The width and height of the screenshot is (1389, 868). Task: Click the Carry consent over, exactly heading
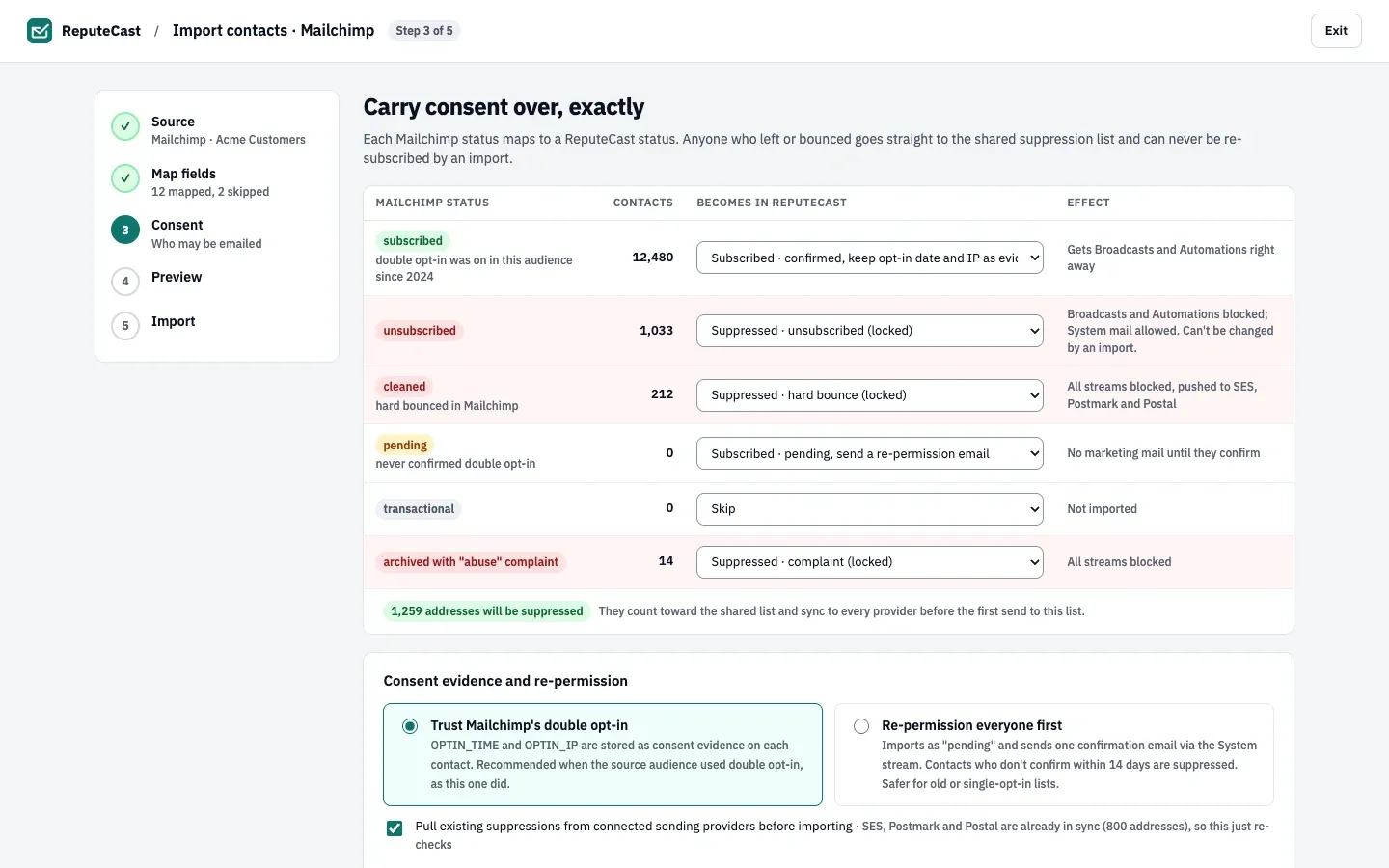click(504, 107)
